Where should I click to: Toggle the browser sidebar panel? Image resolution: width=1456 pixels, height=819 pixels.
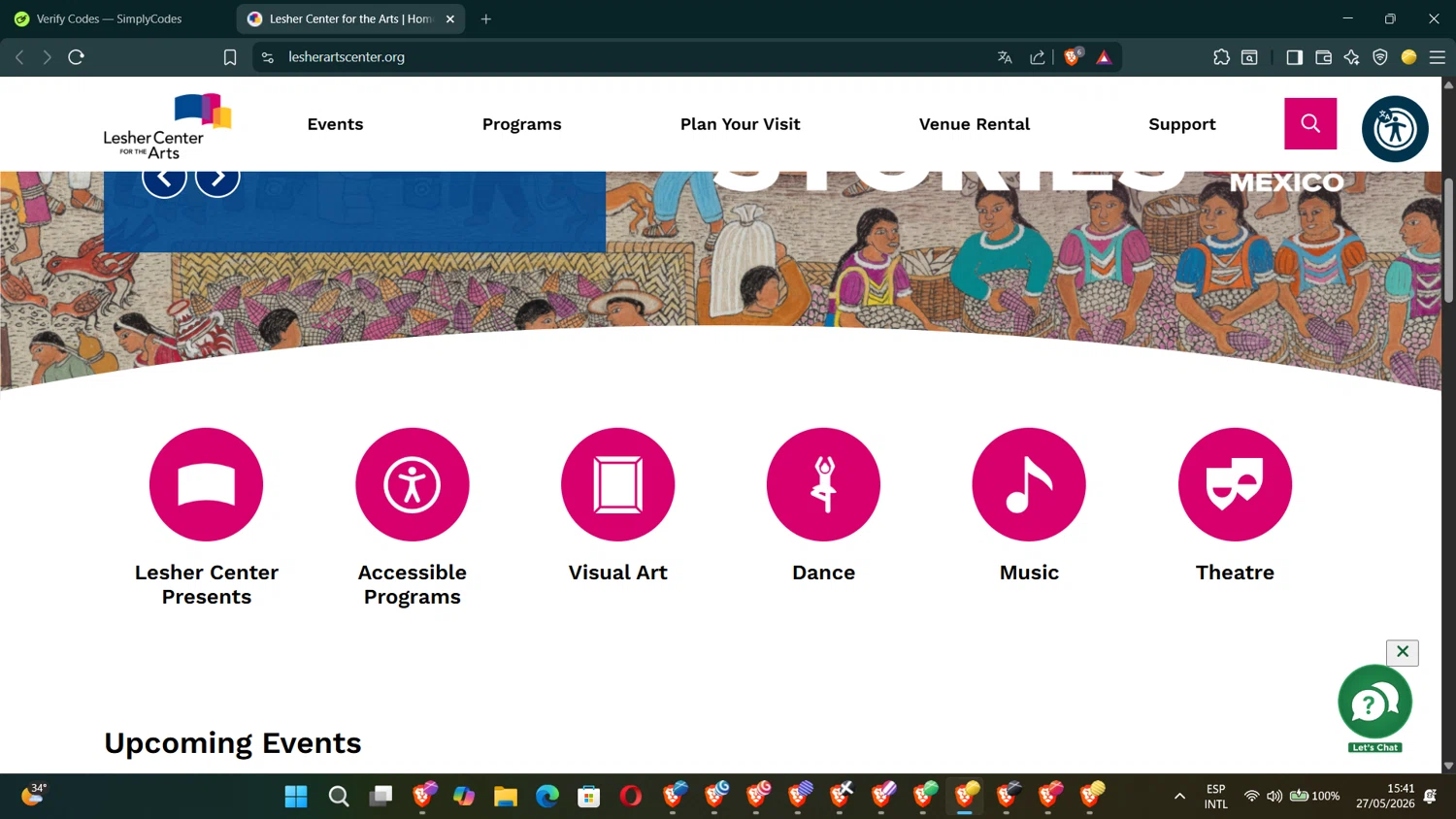pos(1294,57)
